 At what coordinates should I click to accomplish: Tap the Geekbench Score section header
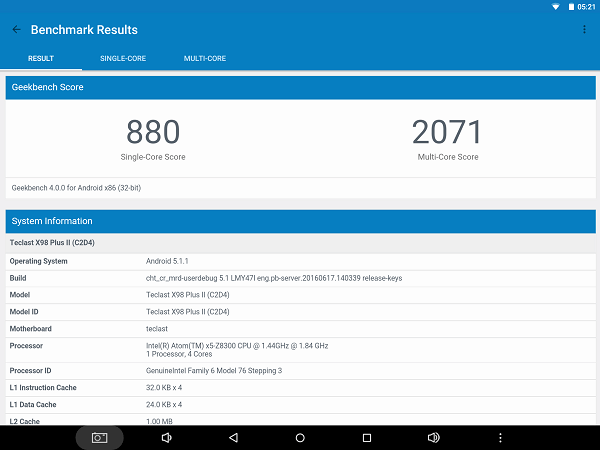coord(300,87)
